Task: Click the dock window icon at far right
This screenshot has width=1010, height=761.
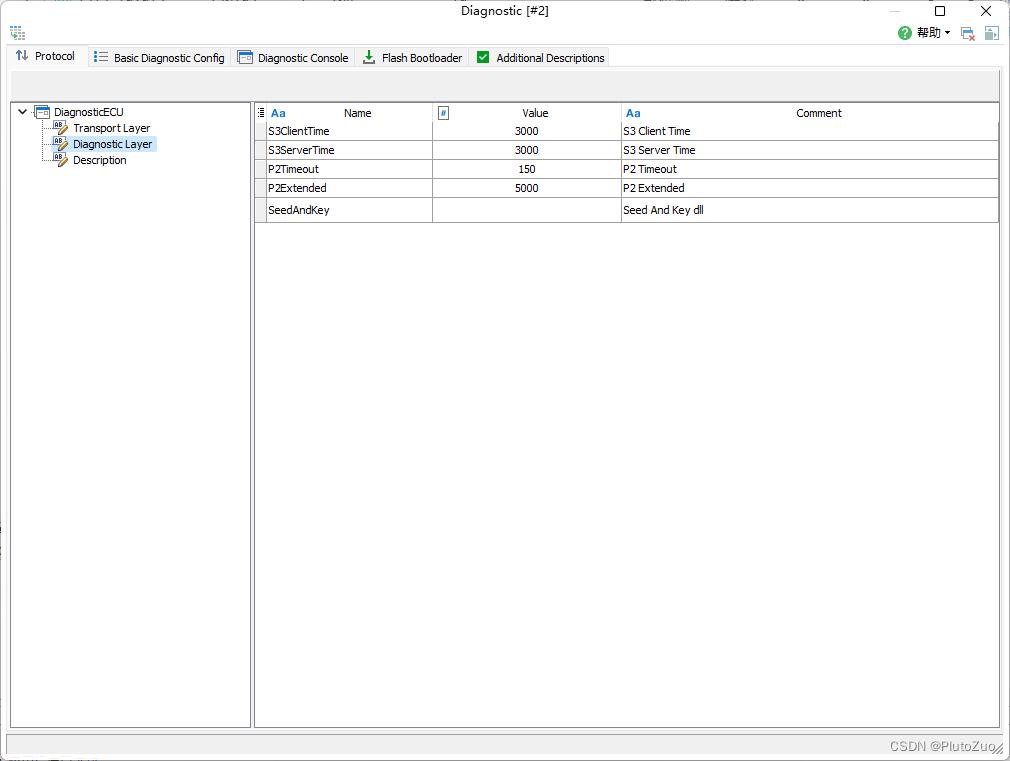Action: [x=991, y=34]
